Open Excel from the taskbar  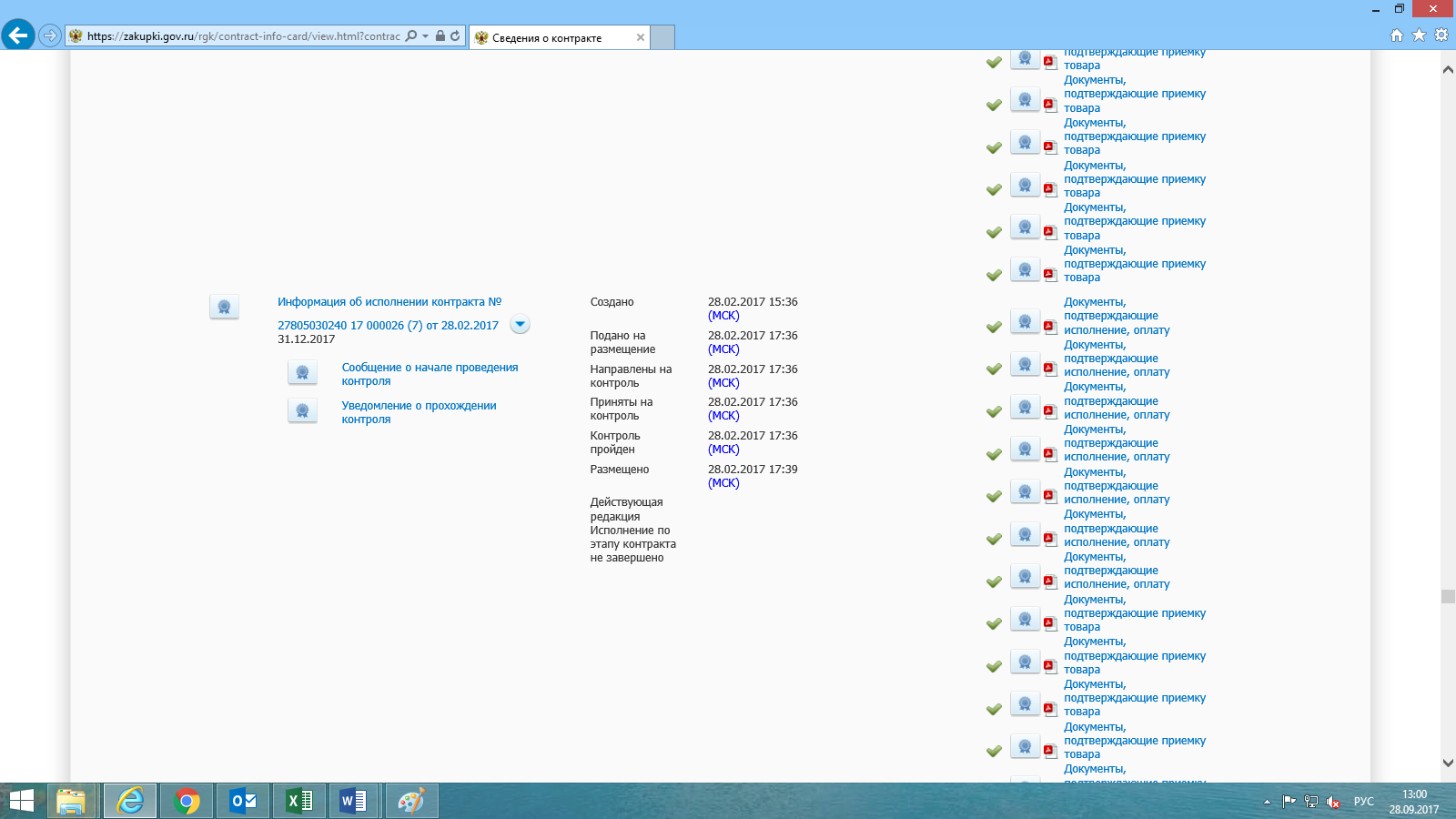(x=299, y=801)
